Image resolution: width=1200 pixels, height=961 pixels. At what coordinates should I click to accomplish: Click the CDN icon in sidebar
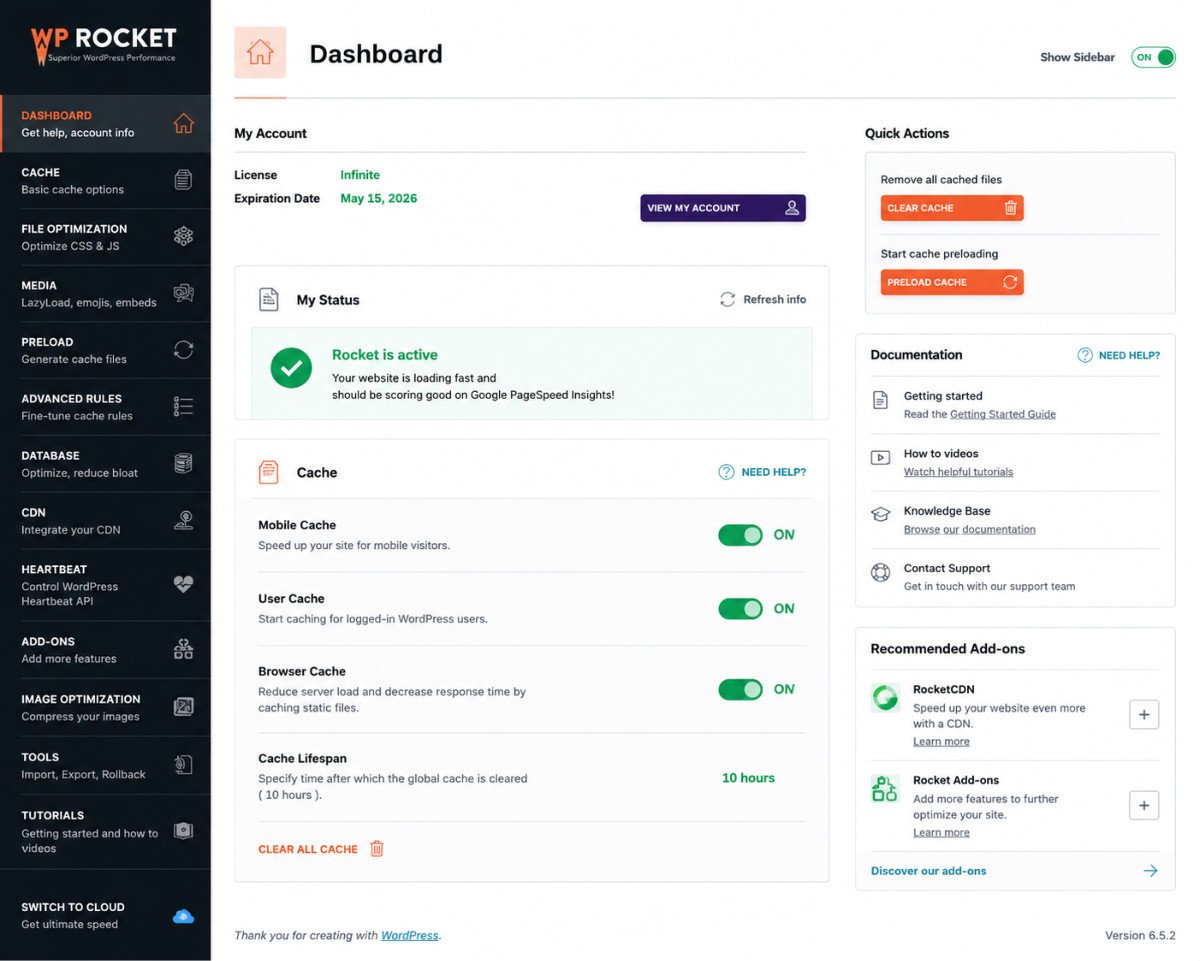pyautogui.click(x=183, y=520)
